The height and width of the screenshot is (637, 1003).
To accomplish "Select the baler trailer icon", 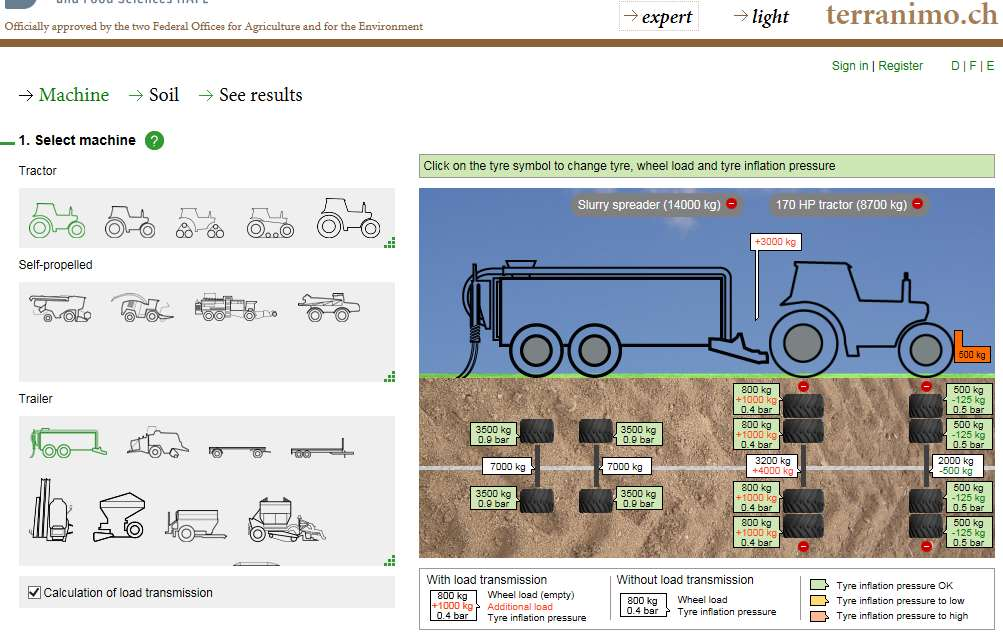I will [157, 442].
